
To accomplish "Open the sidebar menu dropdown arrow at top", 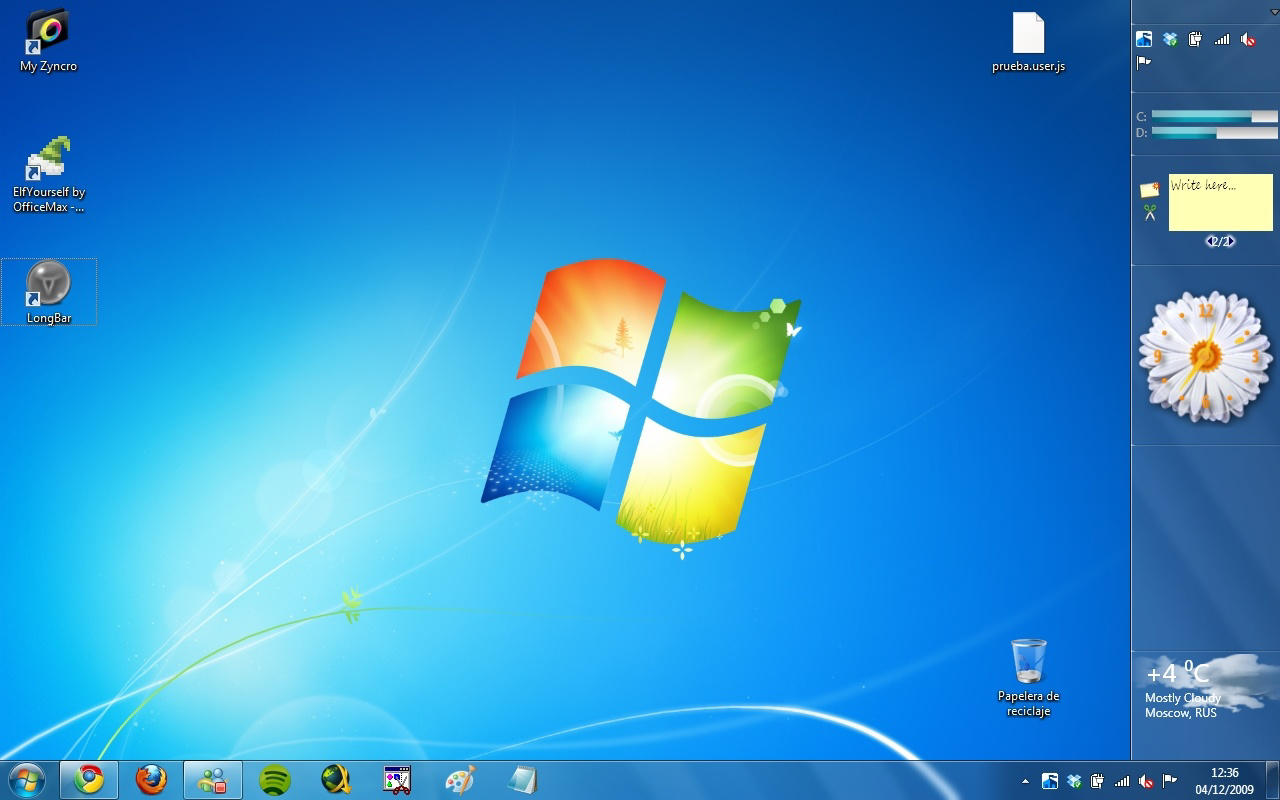I will point(1273,11).
